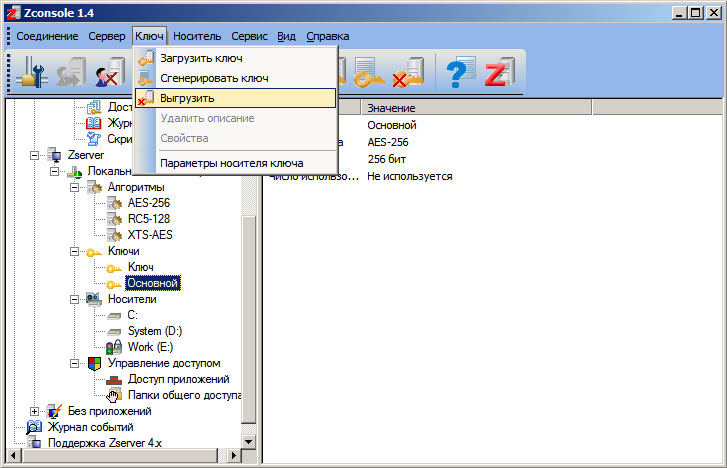This screenshot has width=727, height=468.
Task: Open the Справка menu
Action: 328,36
